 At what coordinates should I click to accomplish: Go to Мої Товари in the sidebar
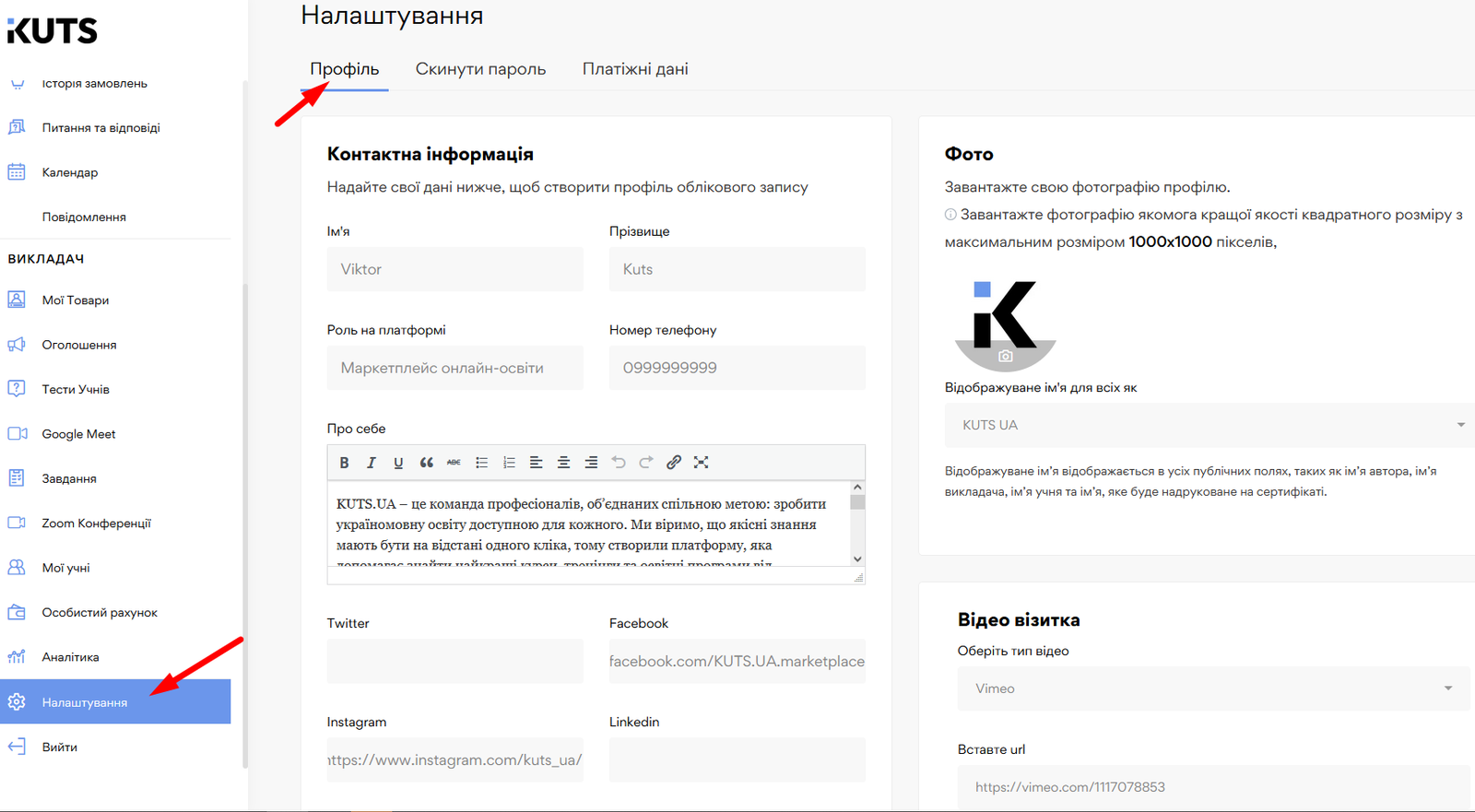76,300
